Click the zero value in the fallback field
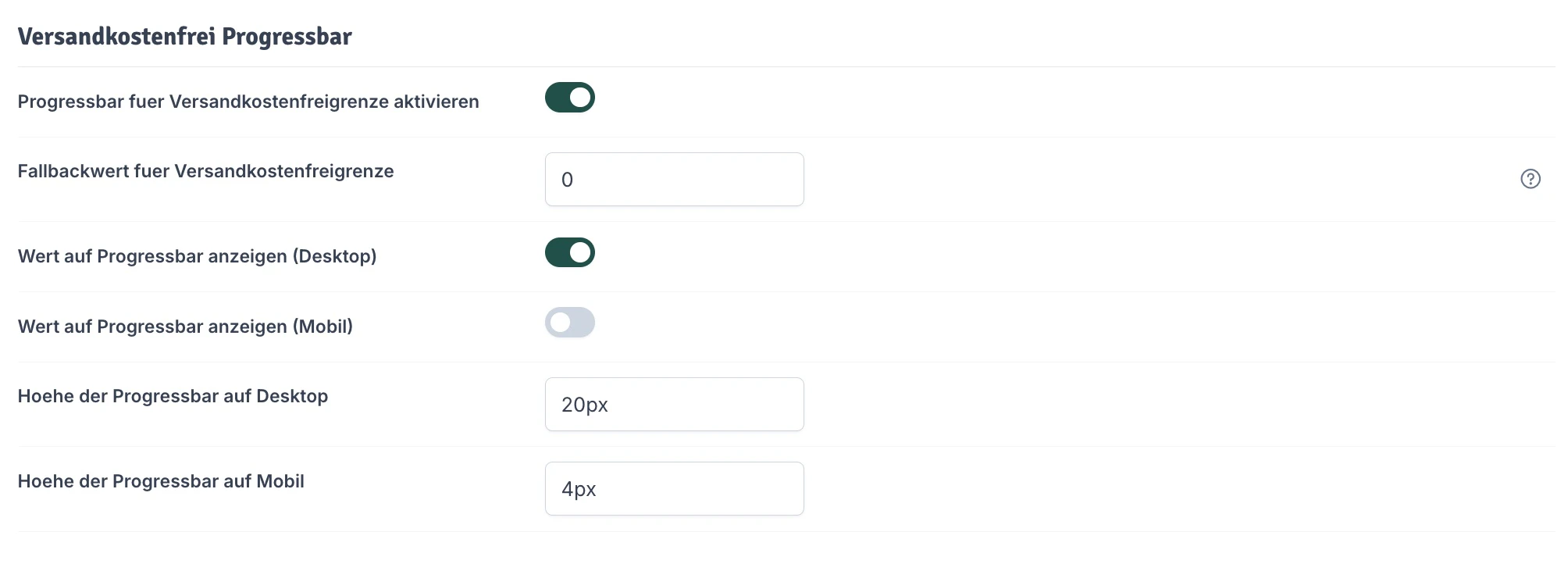Screen dimensions: 1568x564 coord(568,179)
